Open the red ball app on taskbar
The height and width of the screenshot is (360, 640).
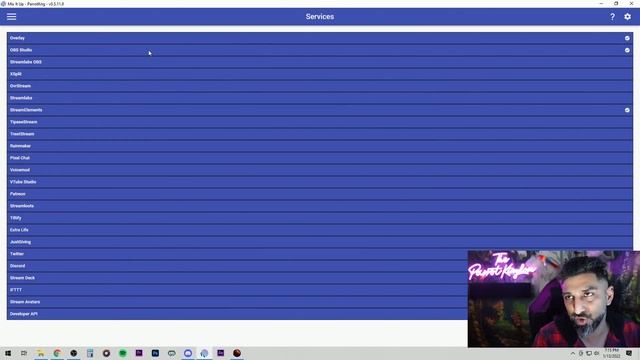[237, 353]
